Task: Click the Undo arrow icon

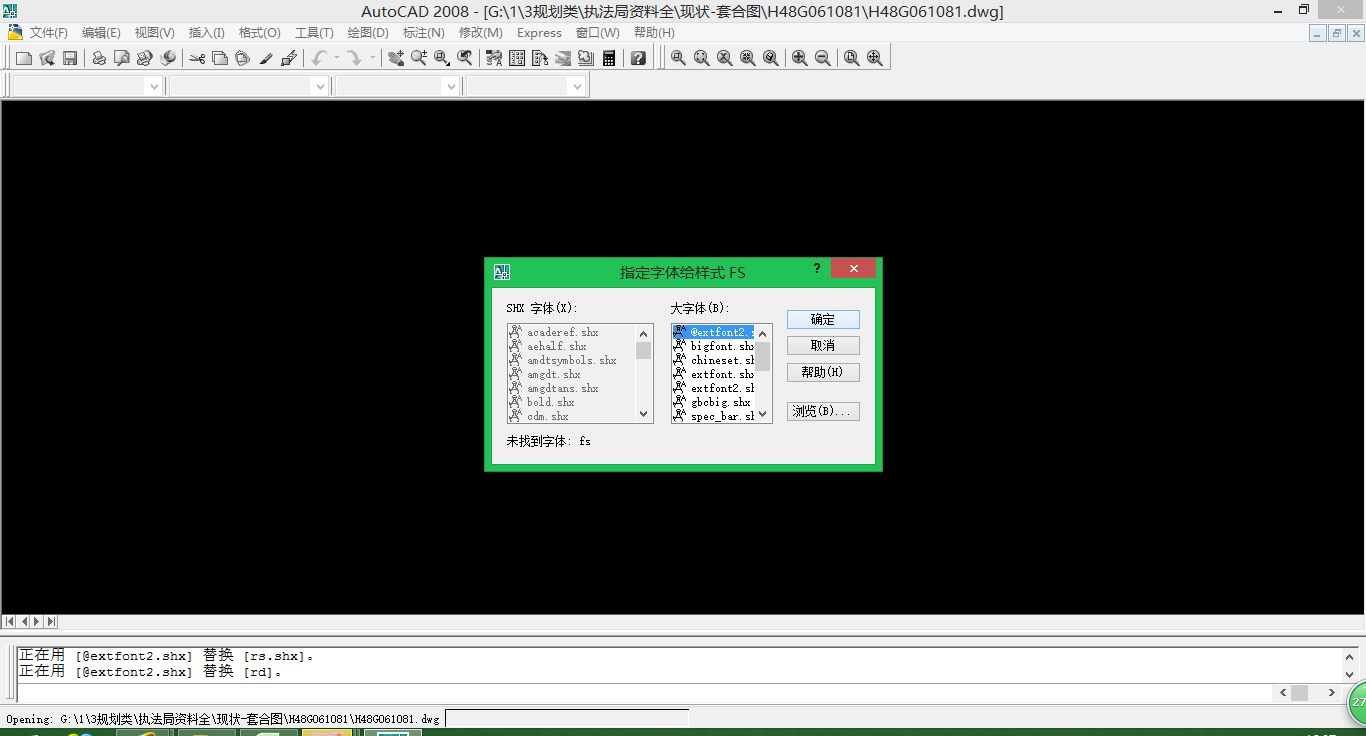Action: pos(319,58)
